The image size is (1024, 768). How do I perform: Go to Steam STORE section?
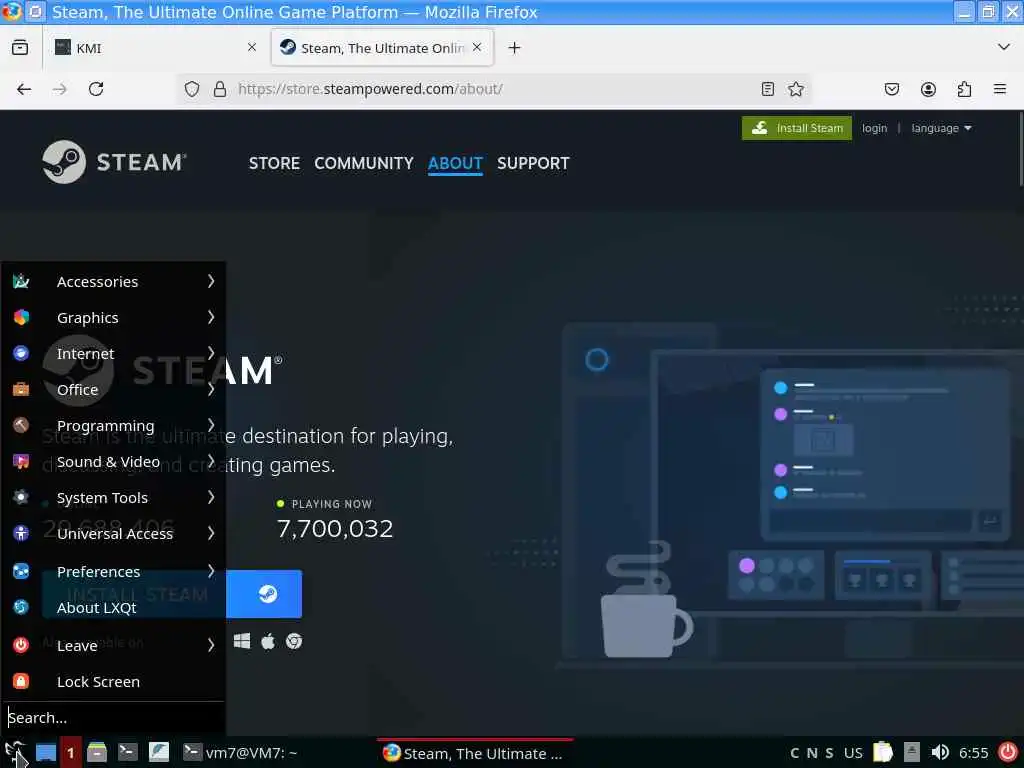point(274,163)
